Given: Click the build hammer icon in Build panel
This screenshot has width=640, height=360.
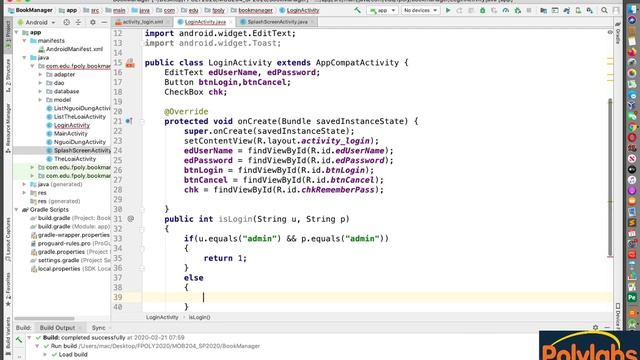Looking at the screenshot, I should pyautogui.click(x=19, y=339).
